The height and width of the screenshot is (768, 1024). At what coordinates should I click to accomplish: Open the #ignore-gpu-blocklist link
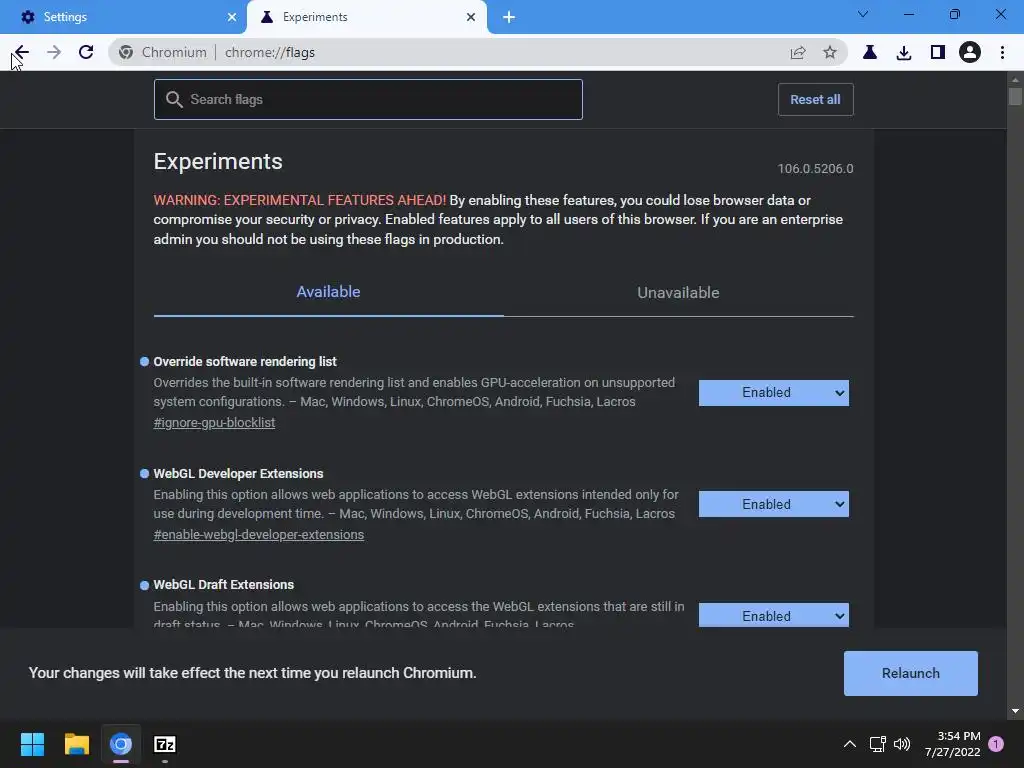click(x=214, y=423)
